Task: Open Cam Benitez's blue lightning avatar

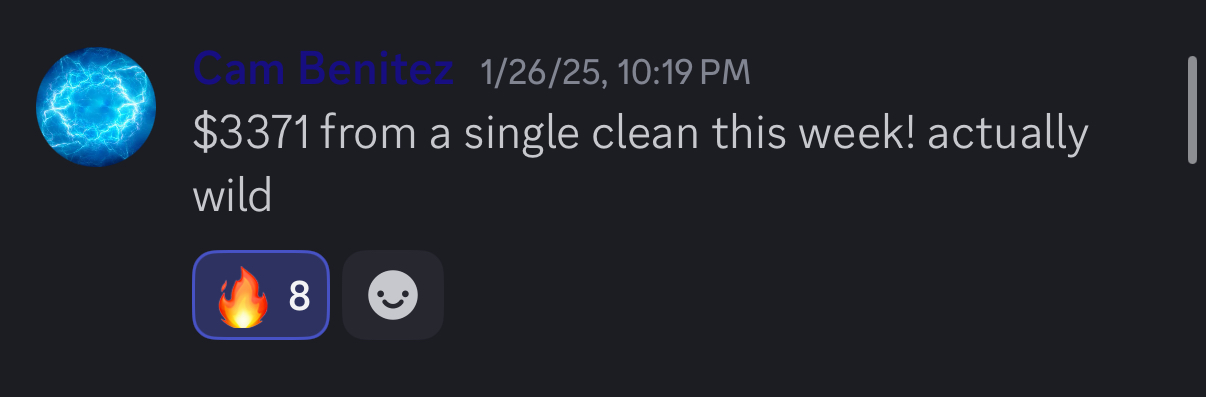Action: click(x=96, y=107)
